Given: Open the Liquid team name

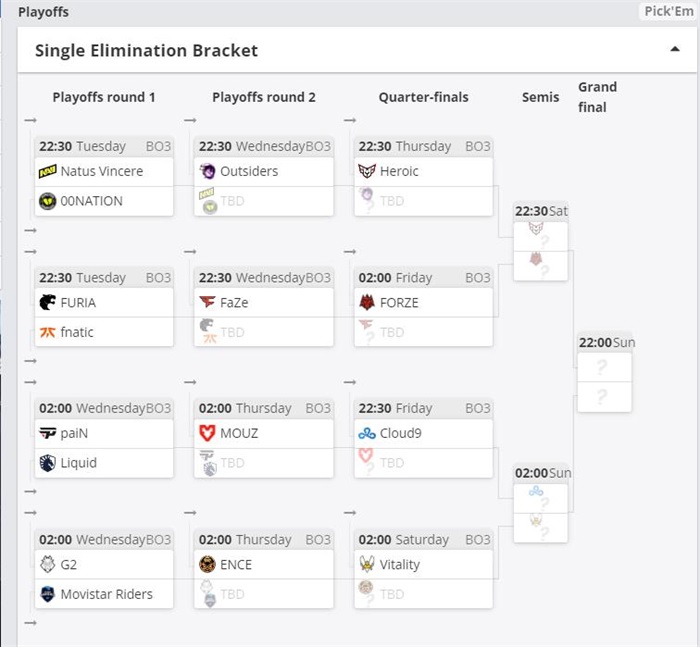Looking at the screenshot, I should pos(79,463).
